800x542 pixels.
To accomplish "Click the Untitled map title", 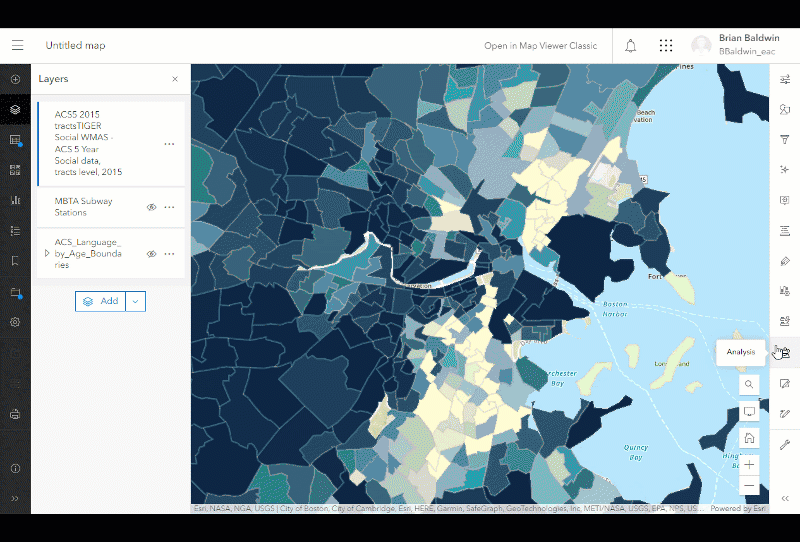I will point(76,45).
